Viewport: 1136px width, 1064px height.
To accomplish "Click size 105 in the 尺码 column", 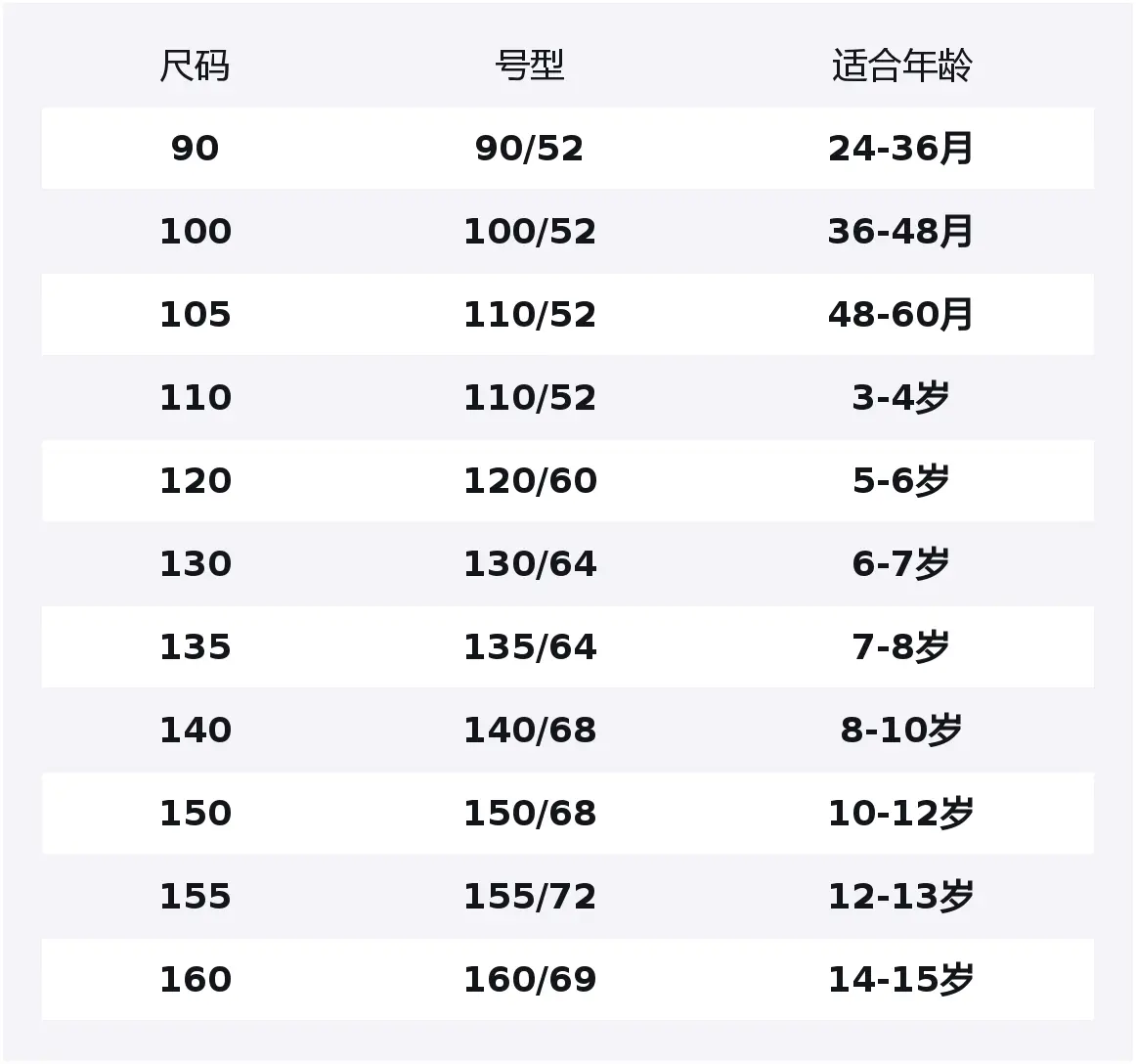I will click(195, 315).
